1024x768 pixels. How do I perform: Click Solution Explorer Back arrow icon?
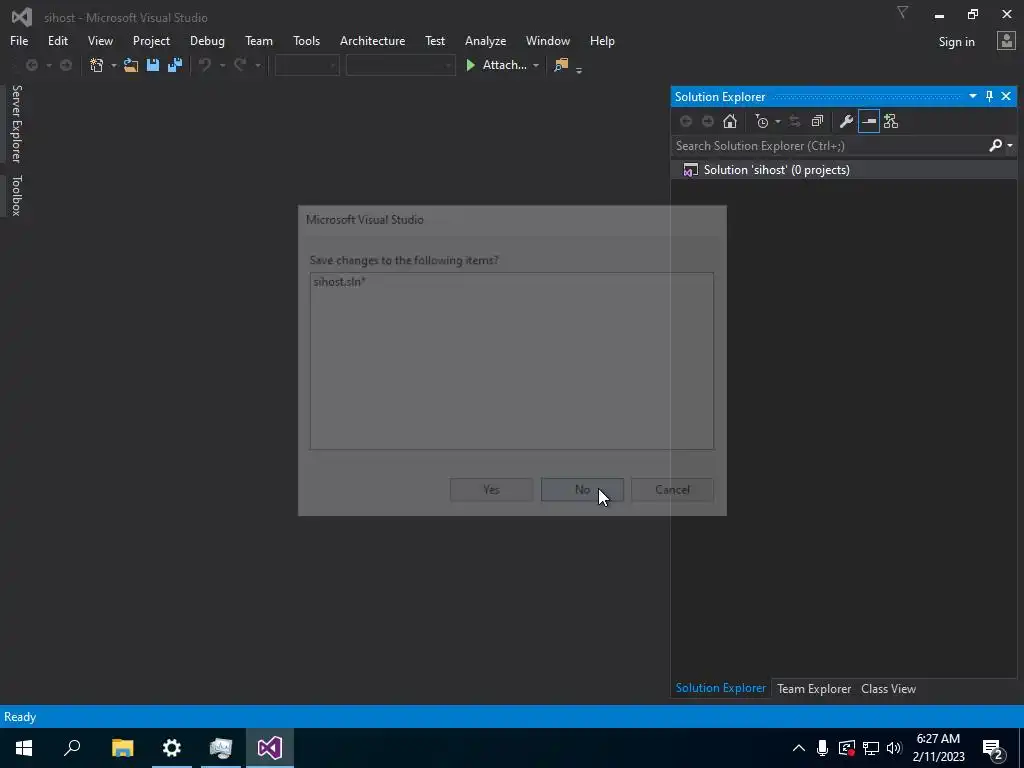[x=686, y=121]
